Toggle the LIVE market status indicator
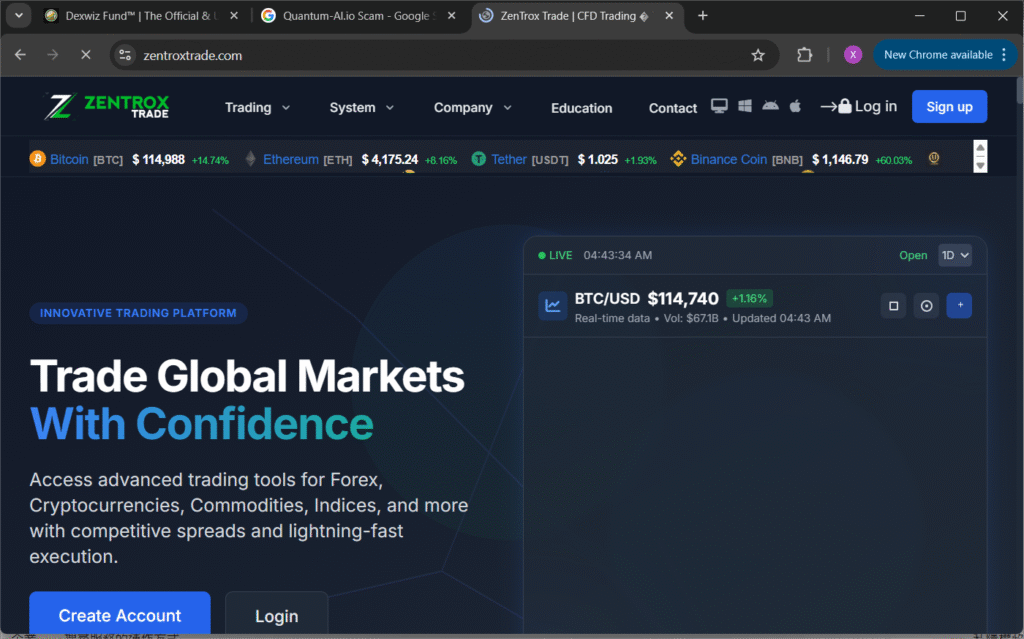This screenshot has height=639, width=1024. (553, 255)
